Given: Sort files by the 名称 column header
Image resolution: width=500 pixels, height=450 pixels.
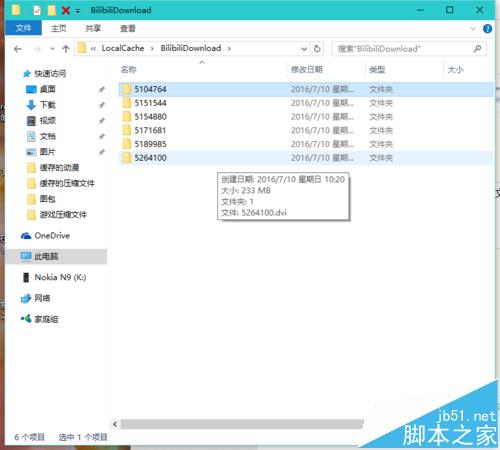Looking at the screenshot, I should click(x=128, y=70).
